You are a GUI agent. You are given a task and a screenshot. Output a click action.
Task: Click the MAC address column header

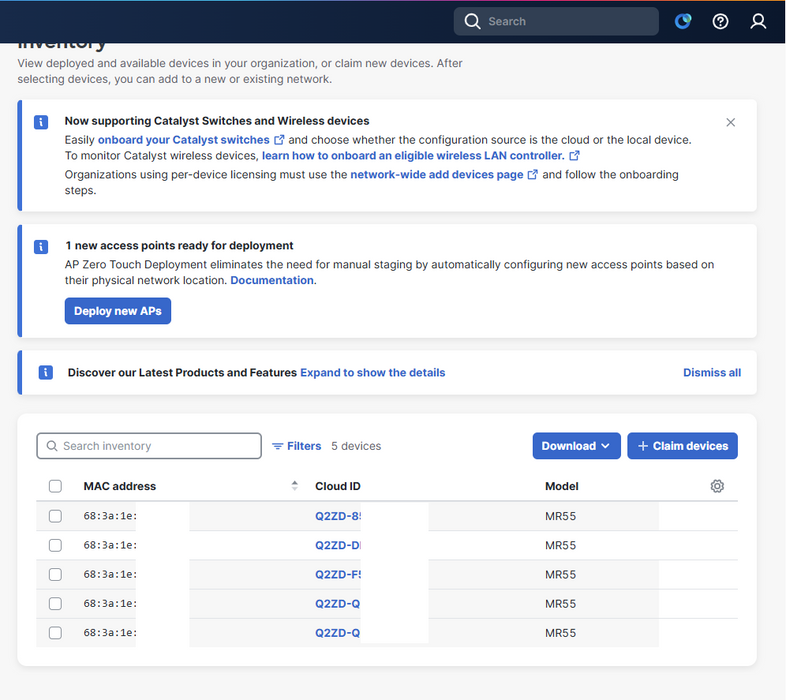119,486
